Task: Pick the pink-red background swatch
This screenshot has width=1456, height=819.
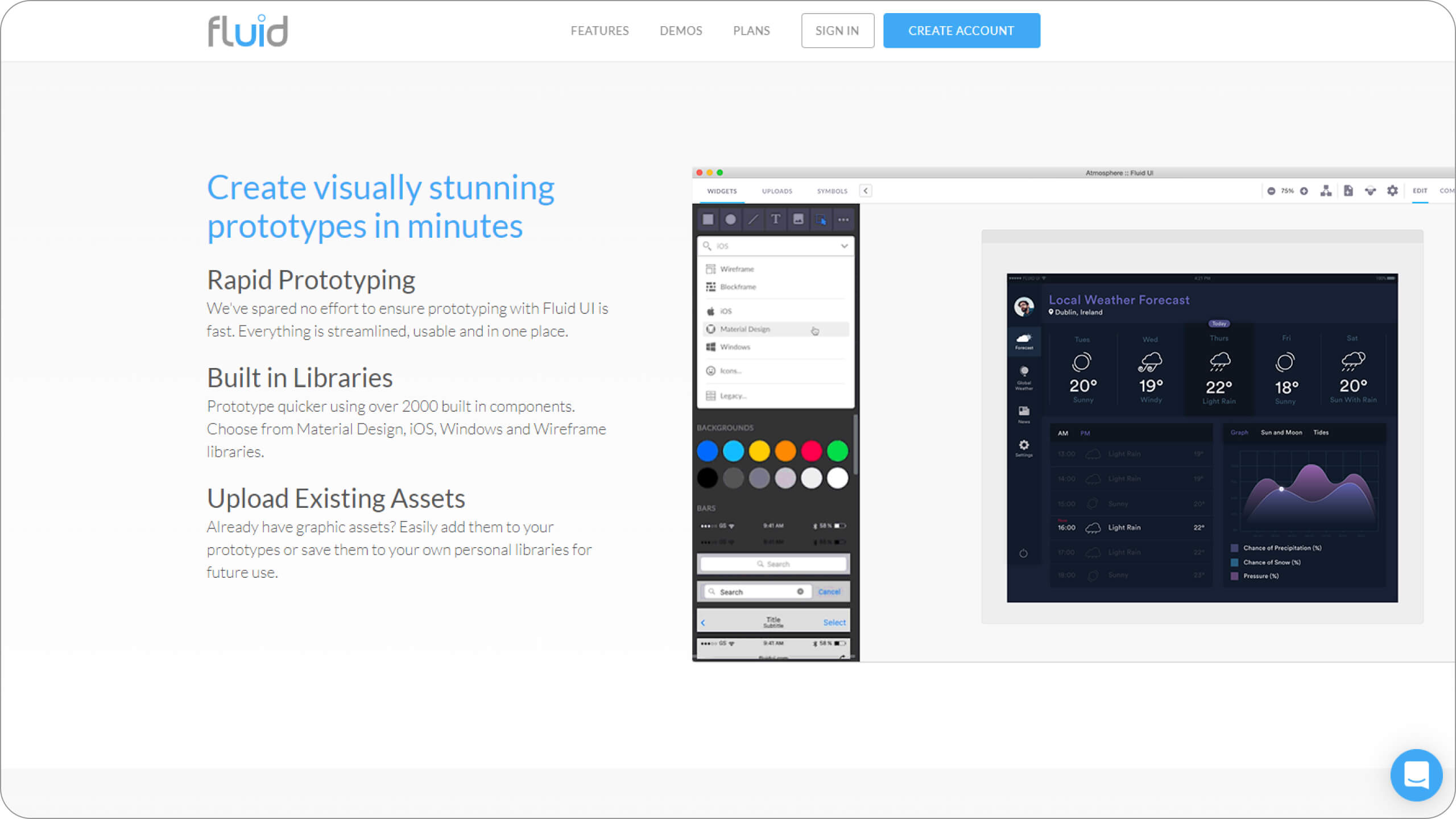Action: click(x=812, y=451)
